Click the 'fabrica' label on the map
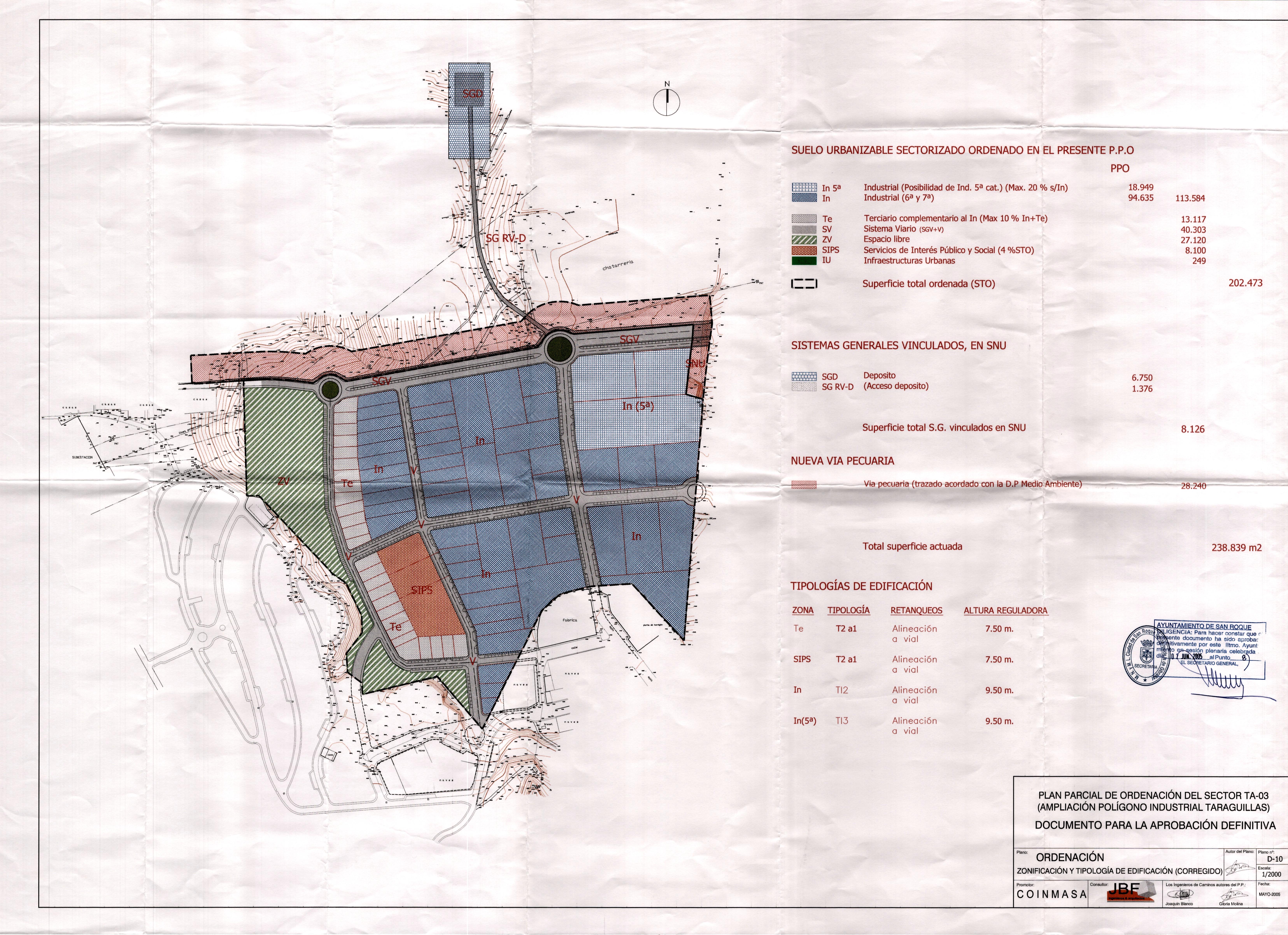The width and height of the screenshot is (1288, 935). (x=570, y=620)
